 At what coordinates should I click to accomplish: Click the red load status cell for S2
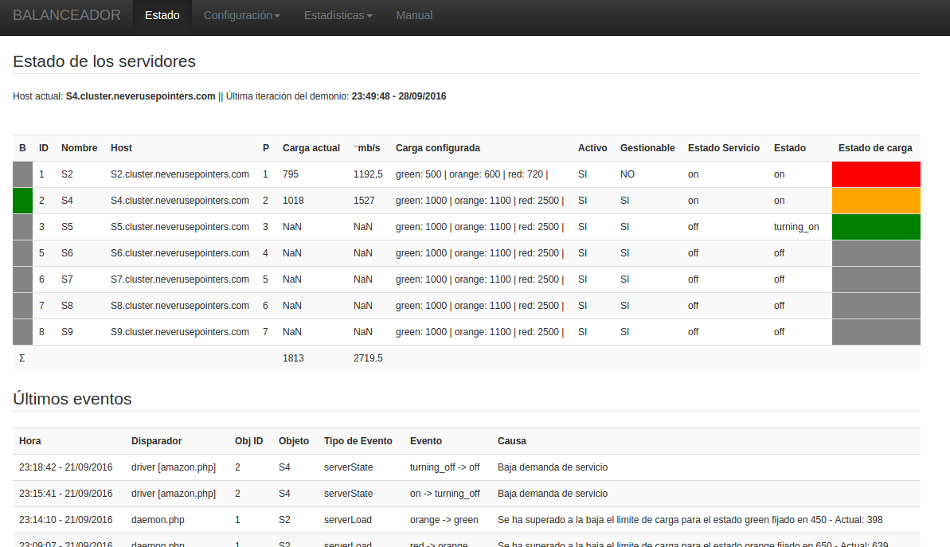[875, 174]
